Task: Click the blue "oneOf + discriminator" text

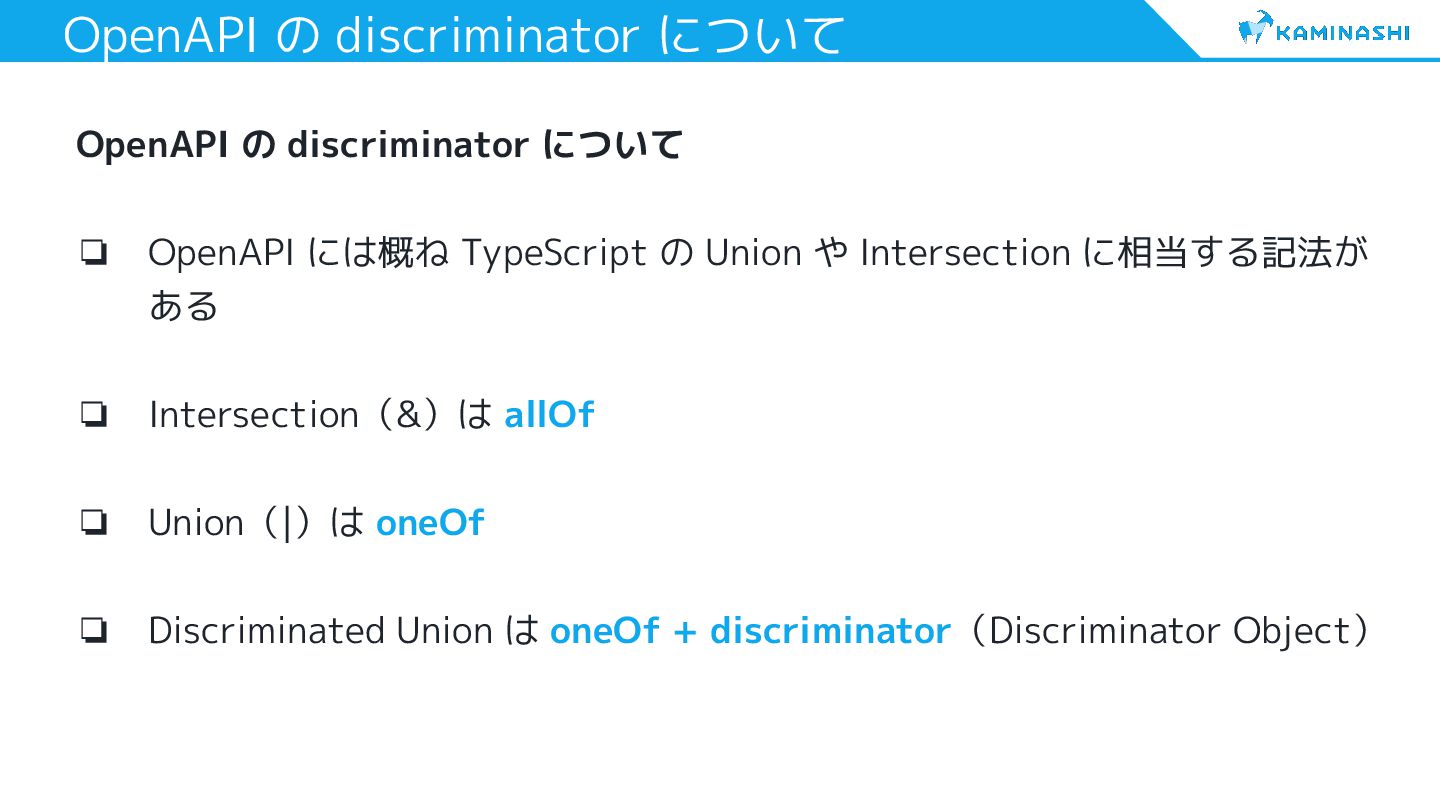Action: point(750,631)
